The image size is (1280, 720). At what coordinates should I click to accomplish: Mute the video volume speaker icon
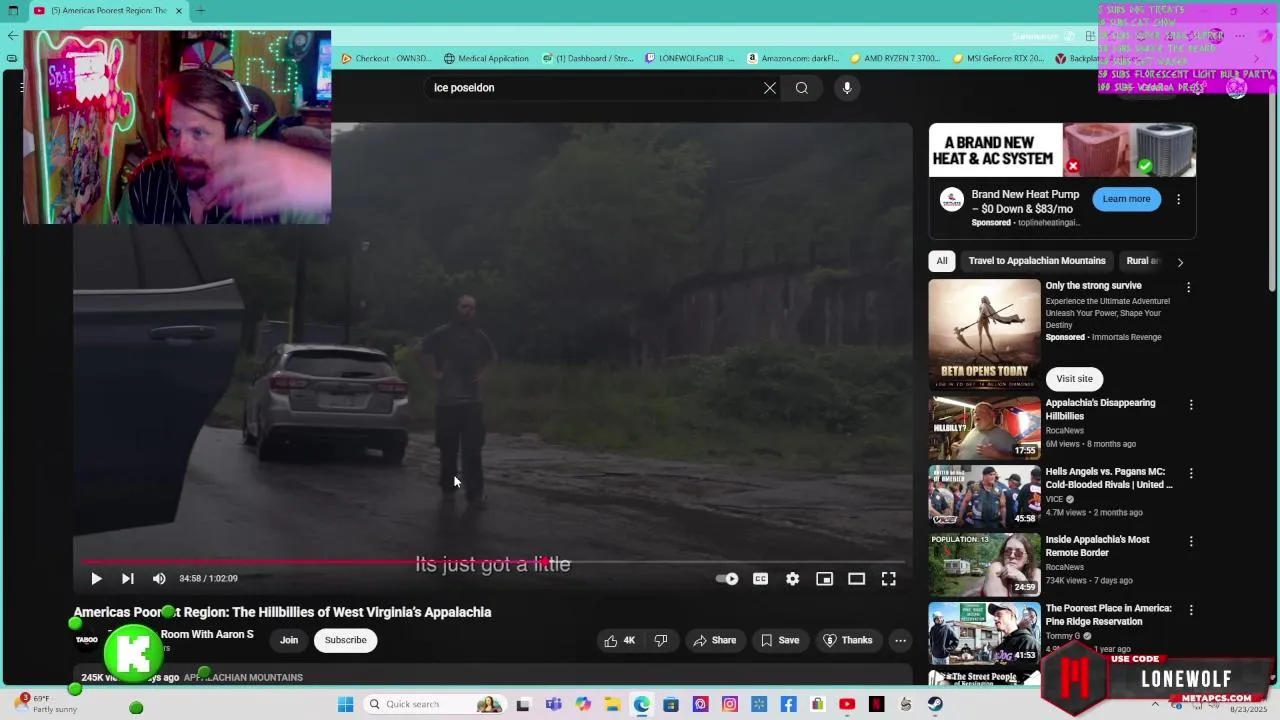(x=159, y=579)
